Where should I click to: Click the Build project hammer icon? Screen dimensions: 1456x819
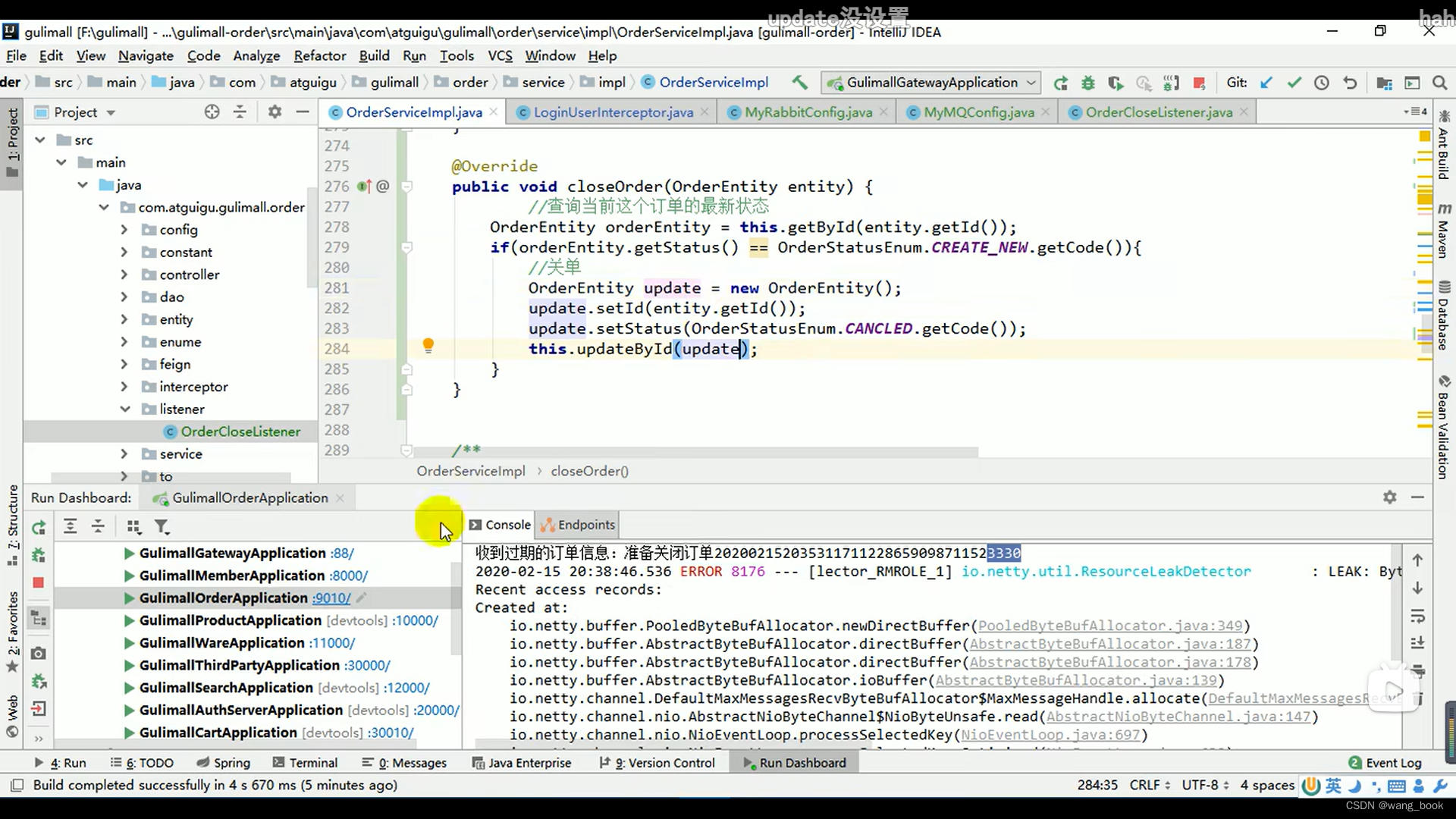pyautogui.click(x=799, y=82)
